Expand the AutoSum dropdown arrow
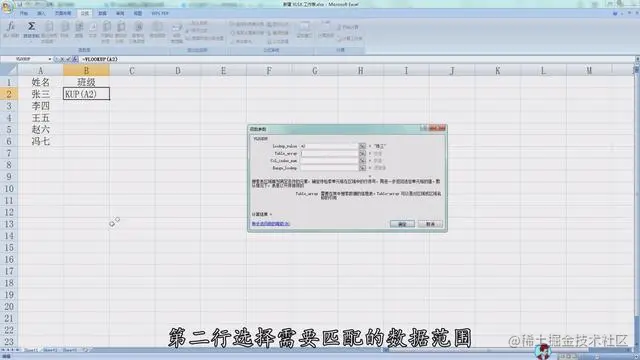Viewport: 640px width, 360px height. tap(31, 41)
